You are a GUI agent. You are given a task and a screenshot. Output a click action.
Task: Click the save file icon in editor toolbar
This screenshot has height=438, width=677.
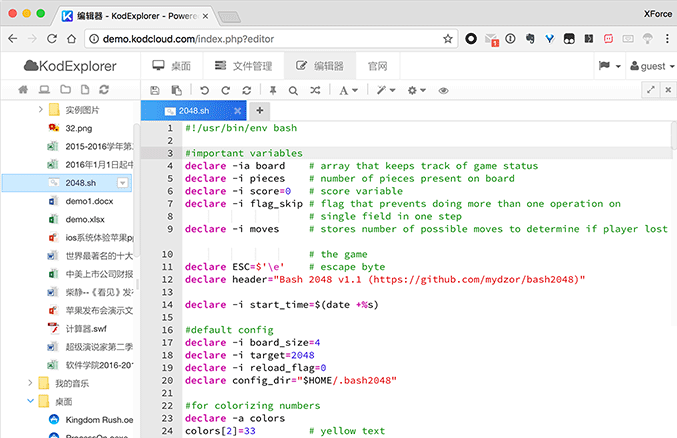(155, 90)
